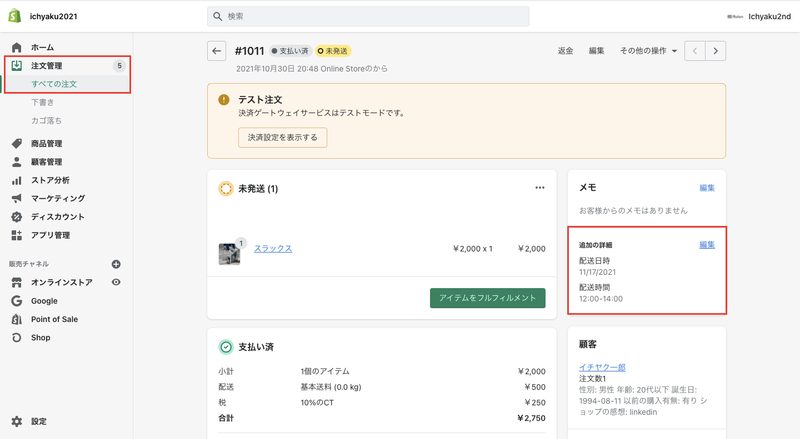Open ストア分析 in the sidebar
The width and height of the screenshot is (800, 439).
tap(50, 180)
